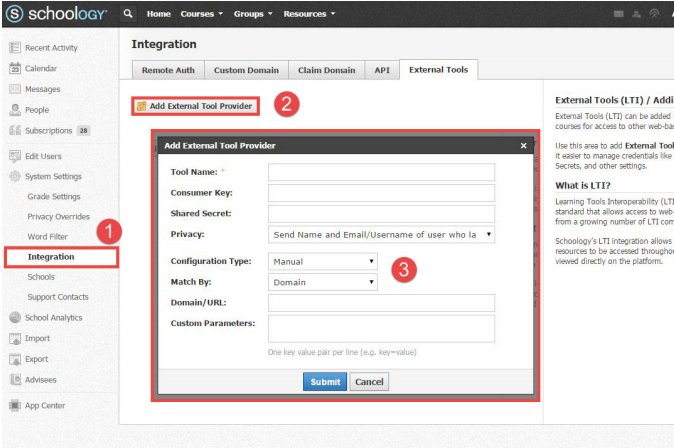Open Schools in sidebar
The height and width of the screenshot is (448, 674).
click(41, 277)
